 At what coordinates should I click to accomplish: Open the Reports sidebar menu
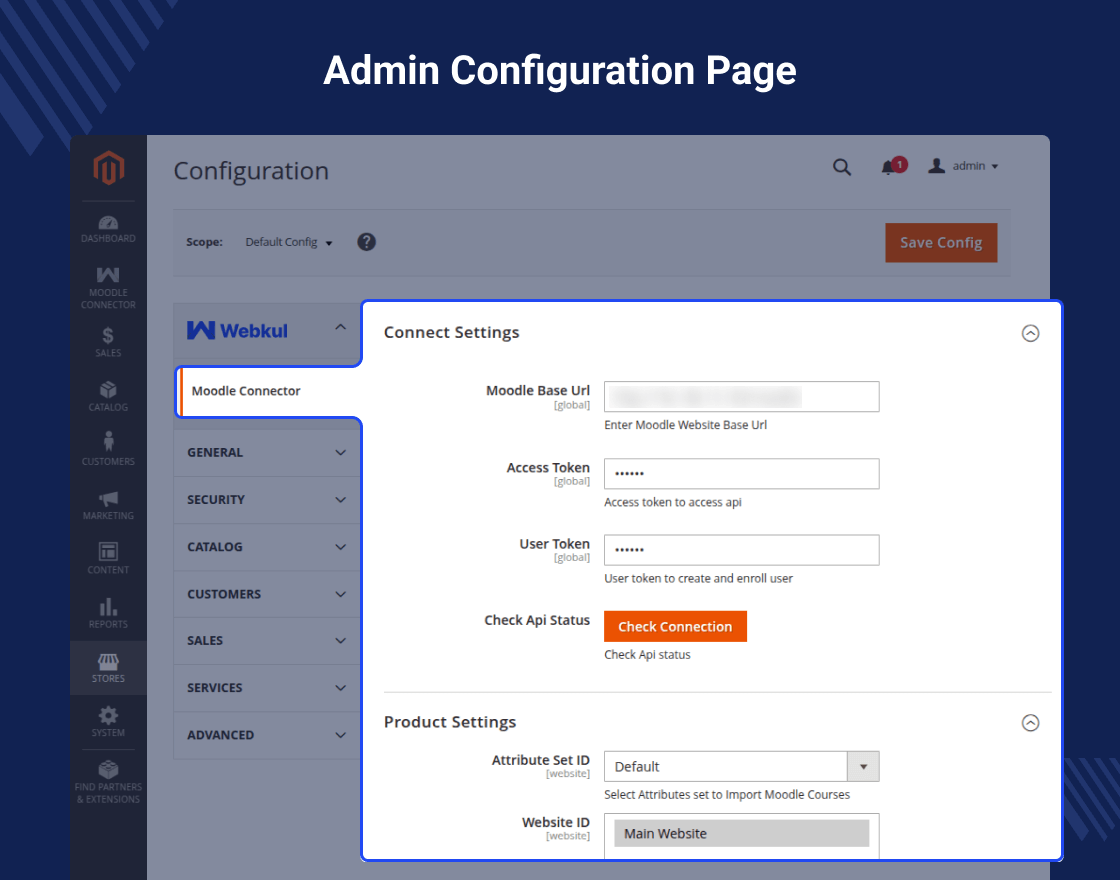pyautogui.click(x=108, y=613)
